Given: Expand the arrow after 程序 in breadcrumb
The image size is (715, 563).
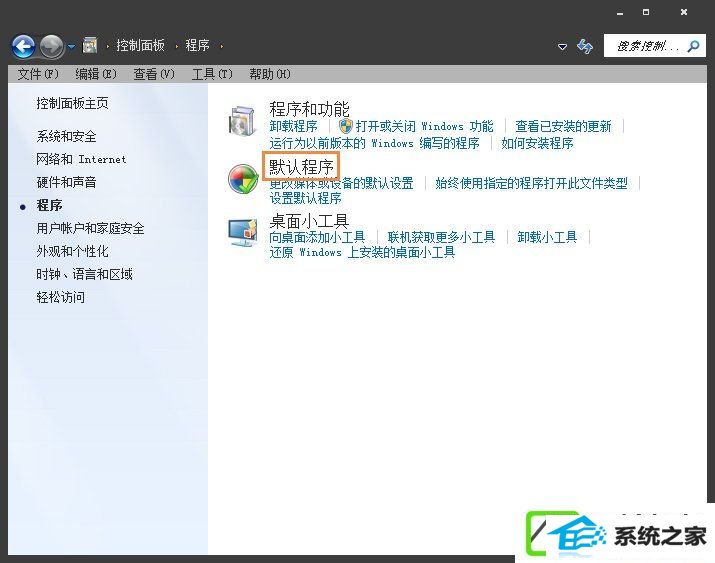Looking at the screenshot, I should (222, 46).
